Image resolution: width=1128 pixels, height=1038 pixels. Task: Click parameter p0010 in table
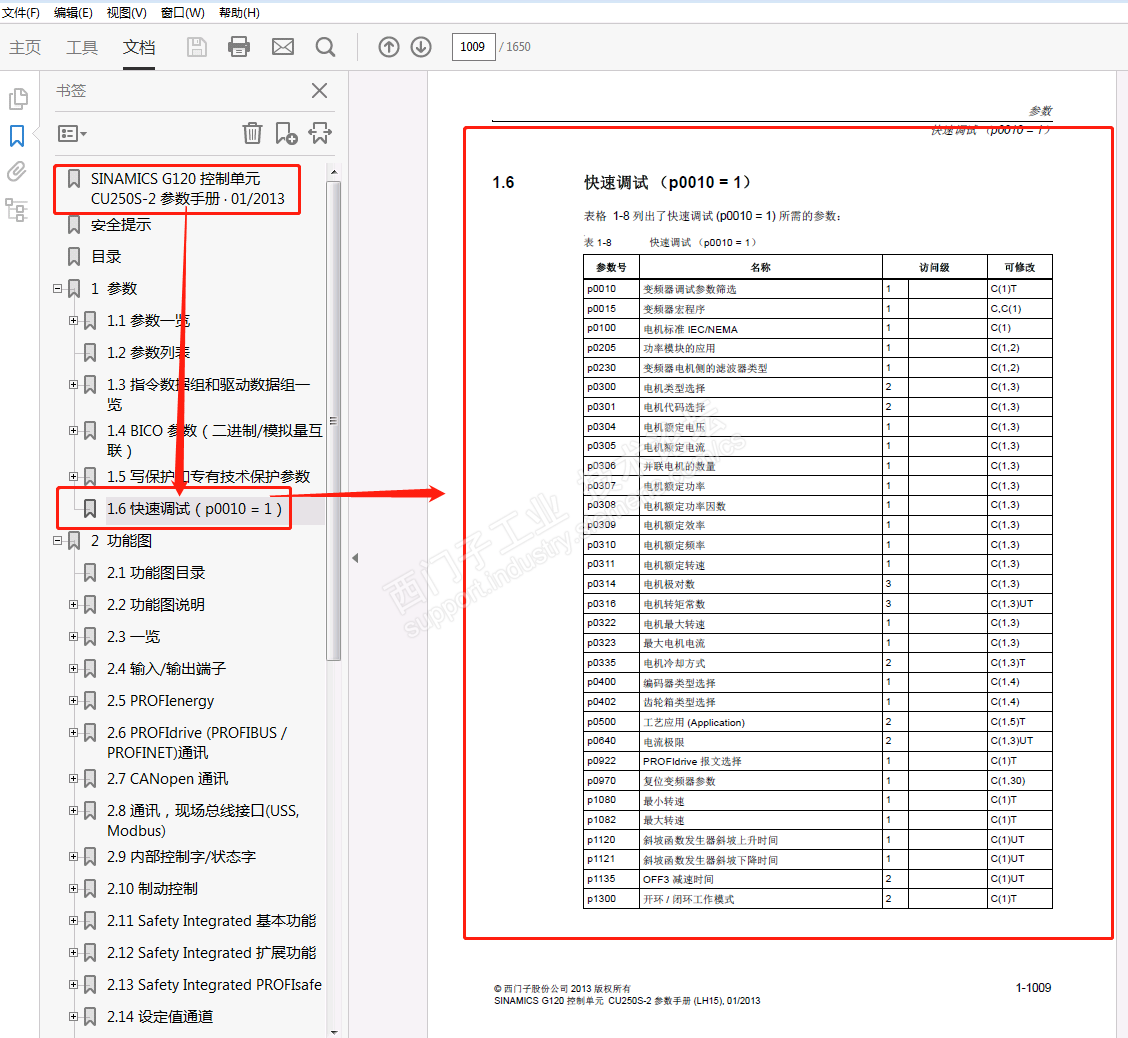point(601,289)
